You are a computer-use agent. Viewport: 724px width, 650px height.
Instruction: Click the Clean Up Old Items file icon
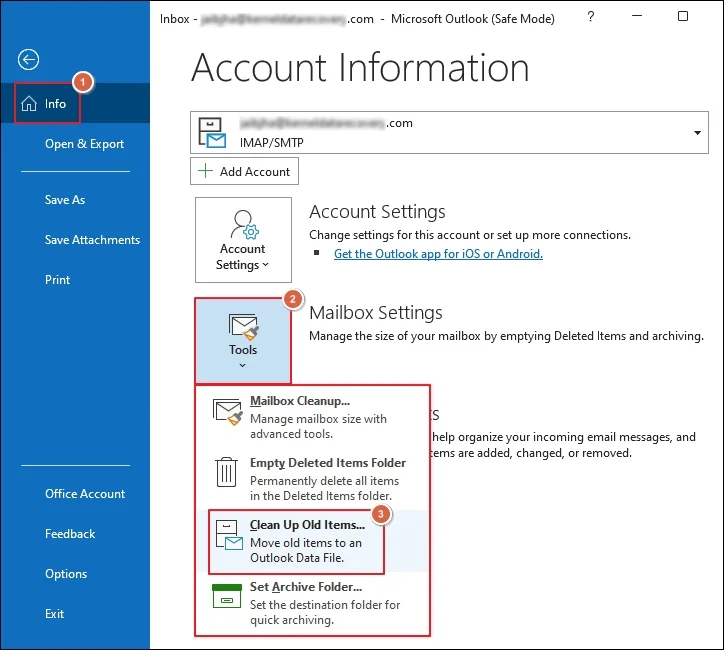pos(229,535)
